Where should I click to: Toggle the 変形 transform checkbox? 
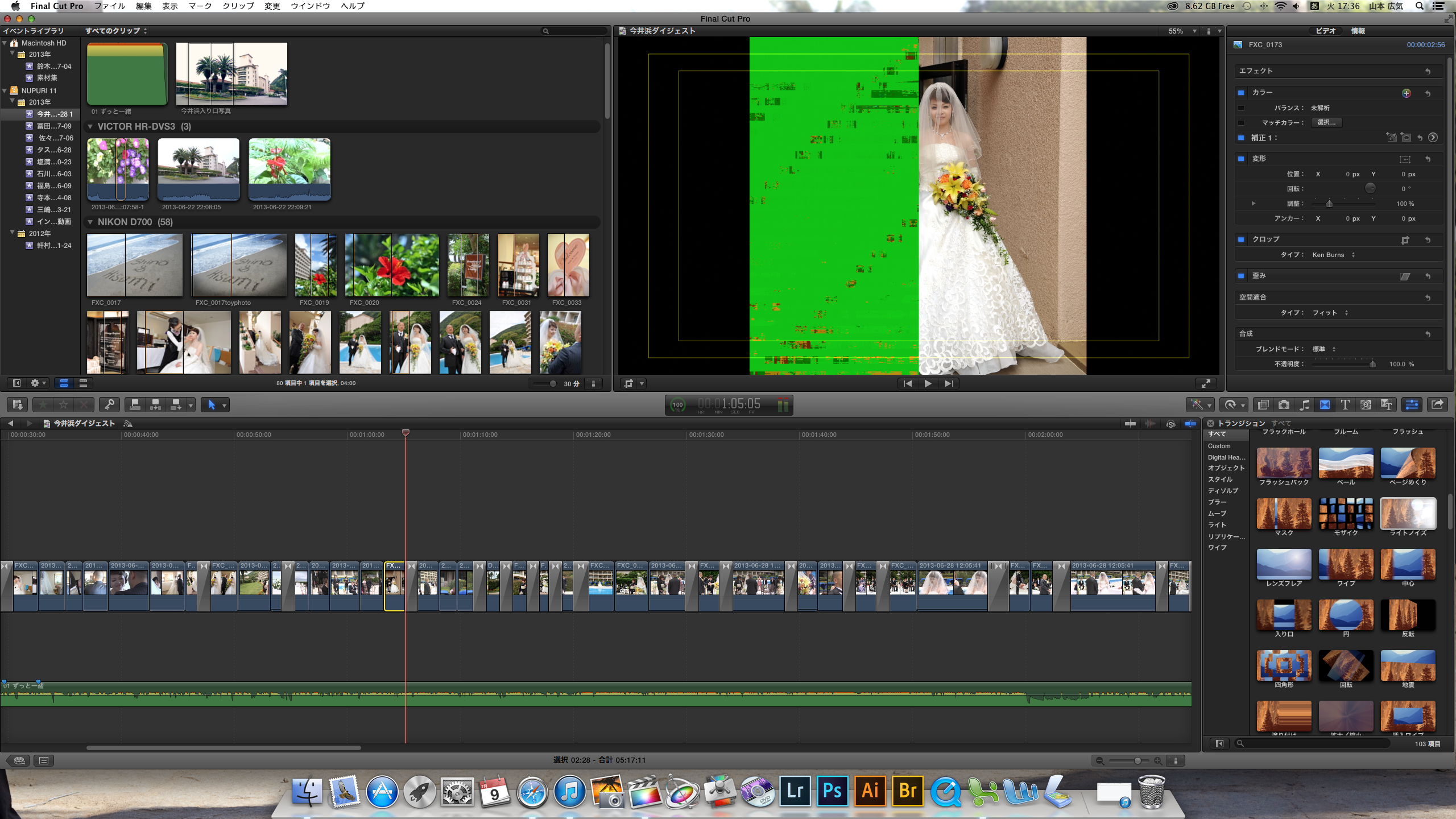[x=1241, y=159]
